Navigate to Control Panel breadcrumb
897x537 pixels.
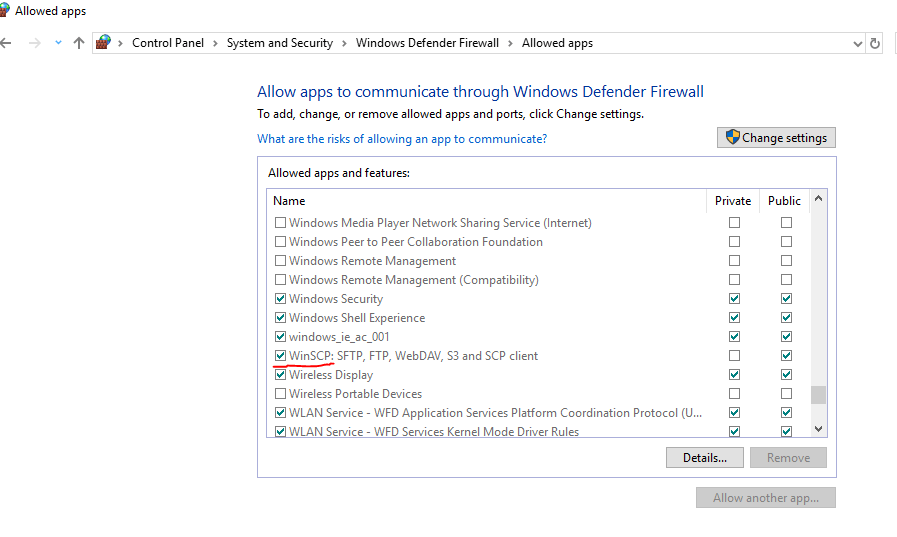[x=168, y=43]
